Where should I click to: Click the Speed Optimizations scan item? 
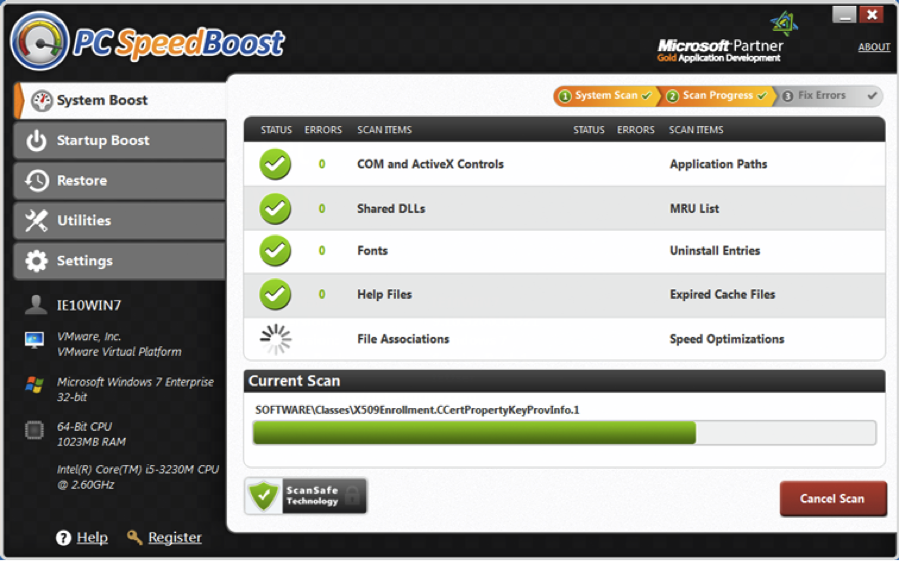(x=727, y=339)
